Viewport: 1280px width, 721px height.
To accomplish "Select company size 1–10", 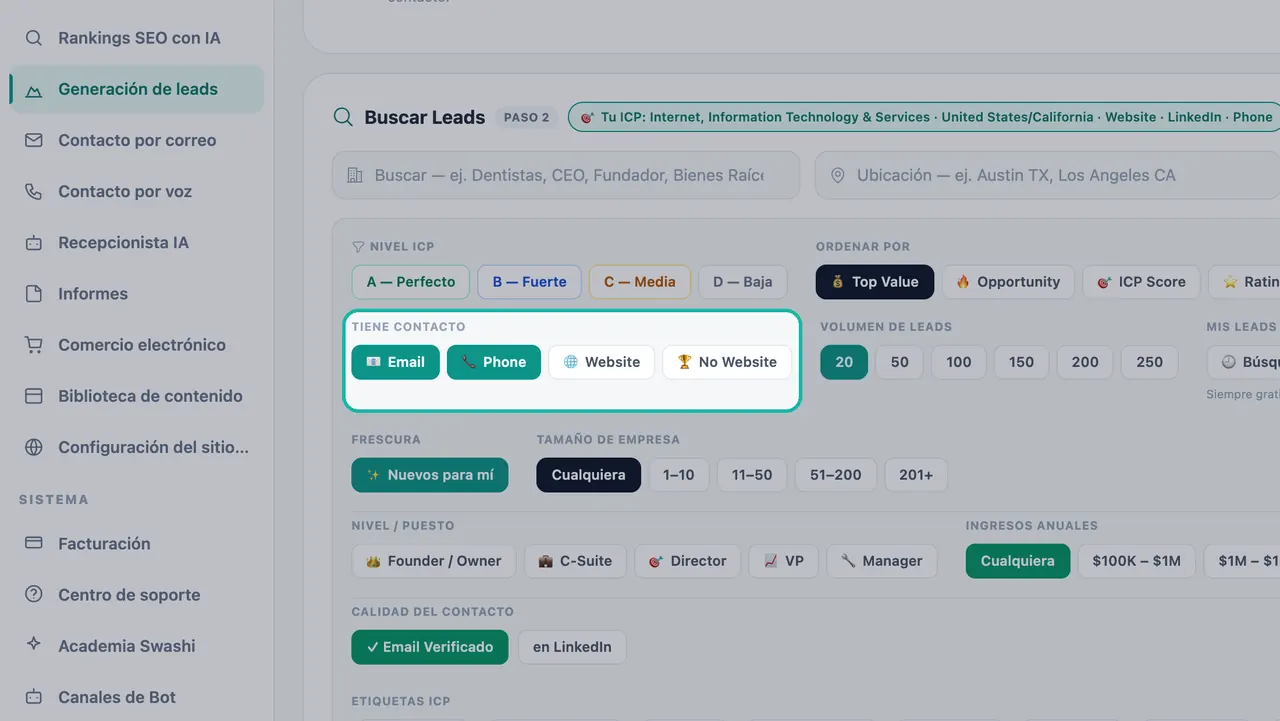I will click(679, 475).
